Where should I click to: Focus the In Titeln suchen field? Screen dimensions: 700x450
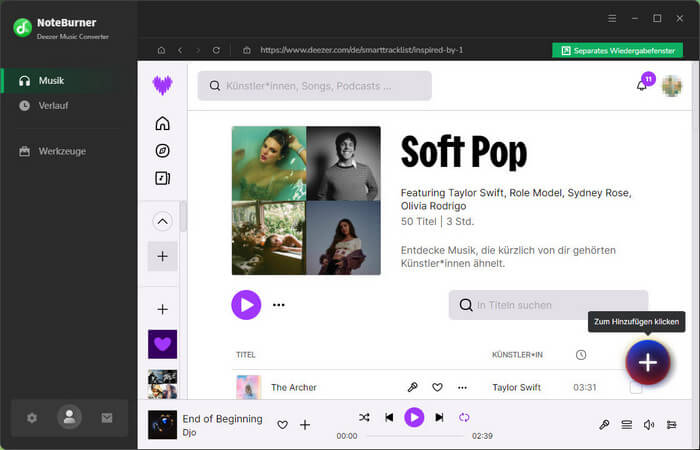click(548, 305)
